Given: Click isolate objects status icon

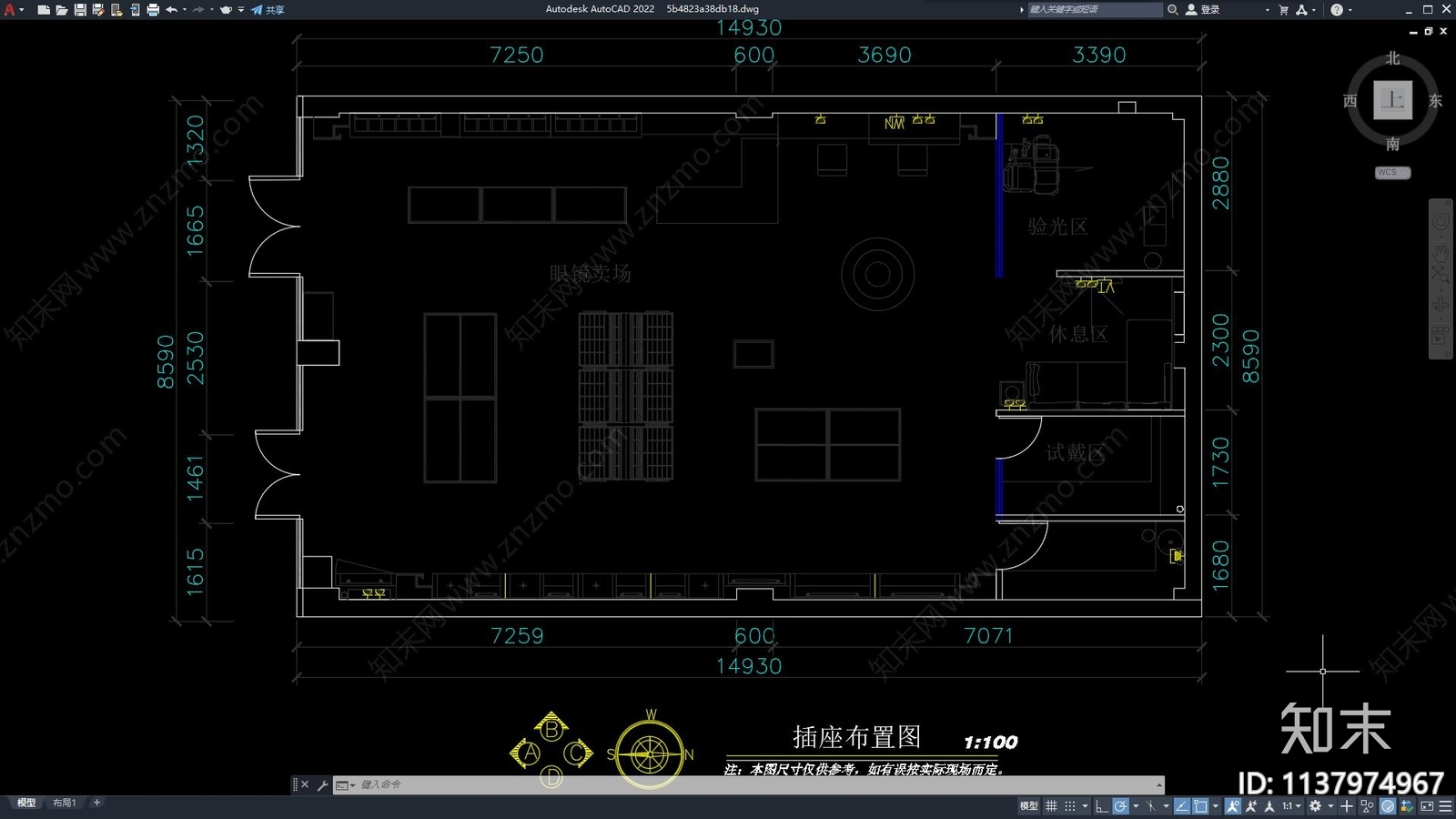Looking at the screenshot, I should (x=1367, y=806).
